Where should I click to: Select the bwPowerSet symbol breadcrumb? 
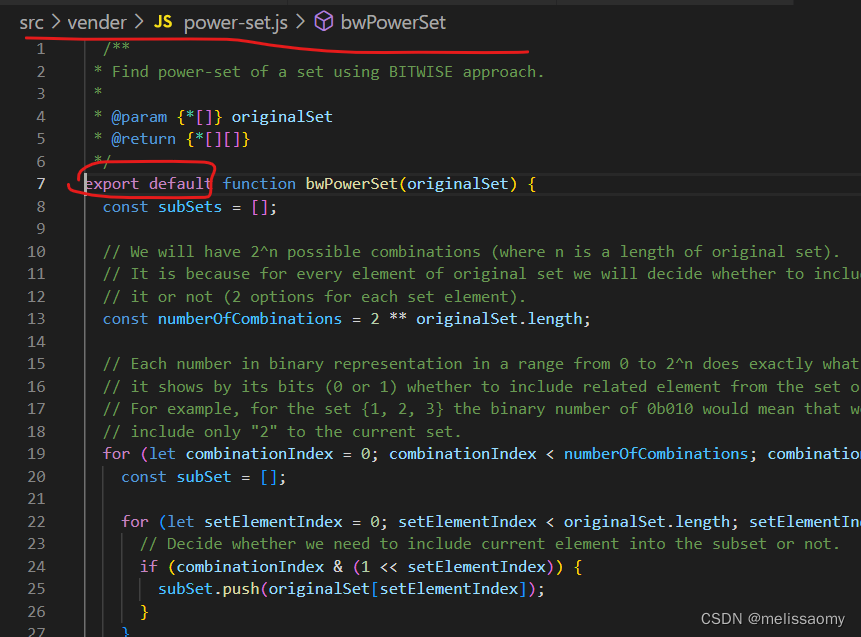(393, 23)
